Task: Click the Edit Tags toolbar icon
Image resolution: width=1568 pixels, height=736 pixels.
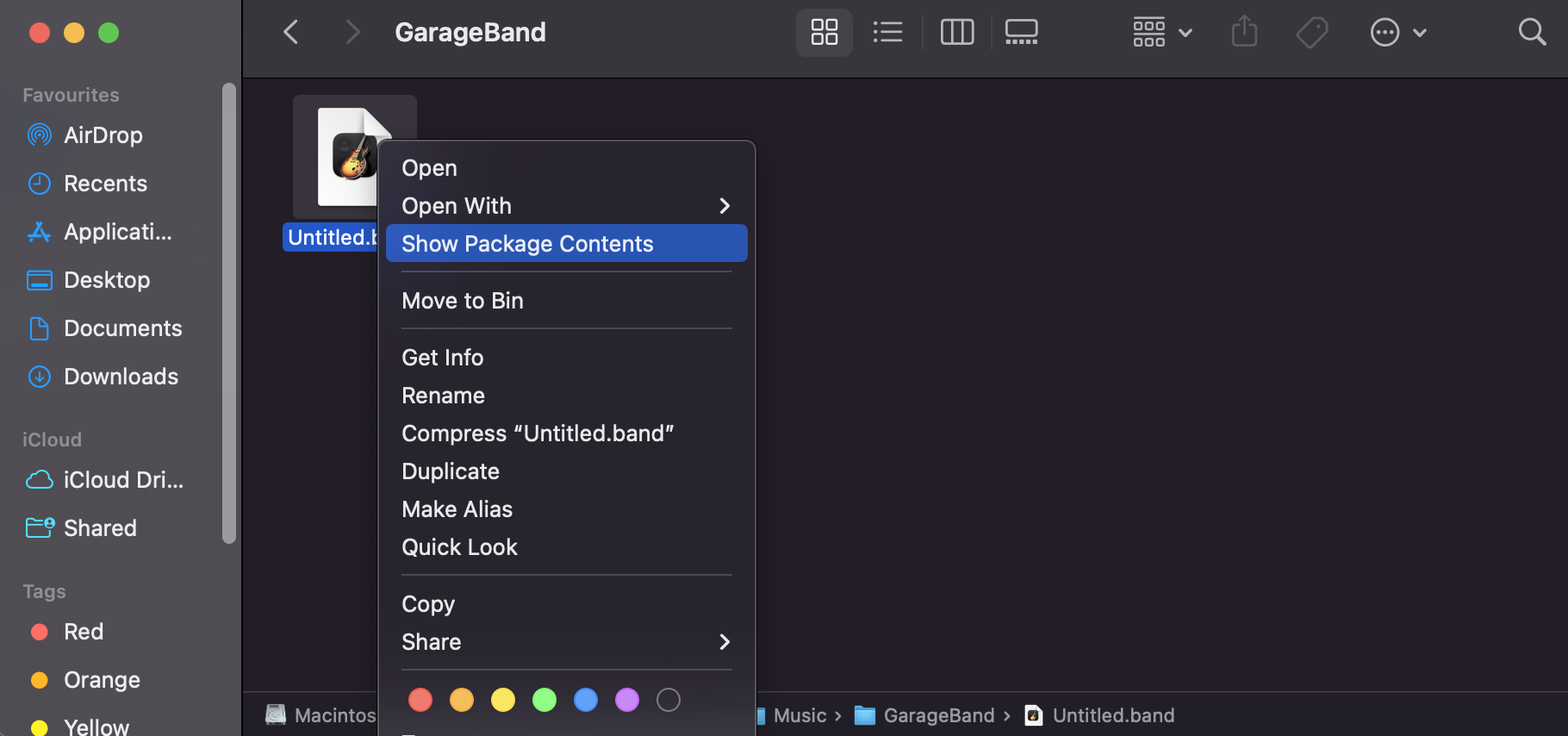Action: 1312,33
